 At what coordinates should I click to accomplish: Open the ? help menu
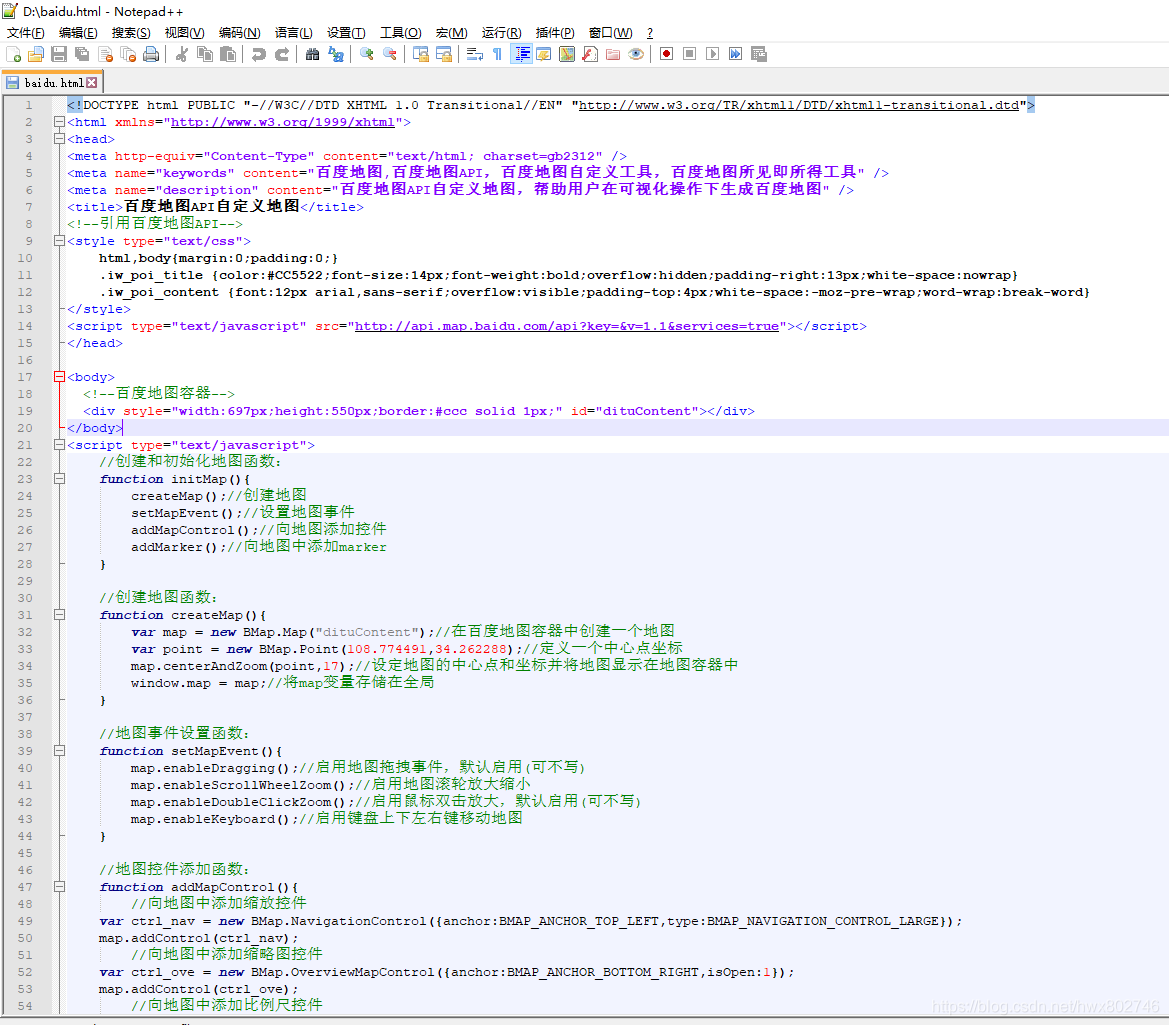point(649,33)
